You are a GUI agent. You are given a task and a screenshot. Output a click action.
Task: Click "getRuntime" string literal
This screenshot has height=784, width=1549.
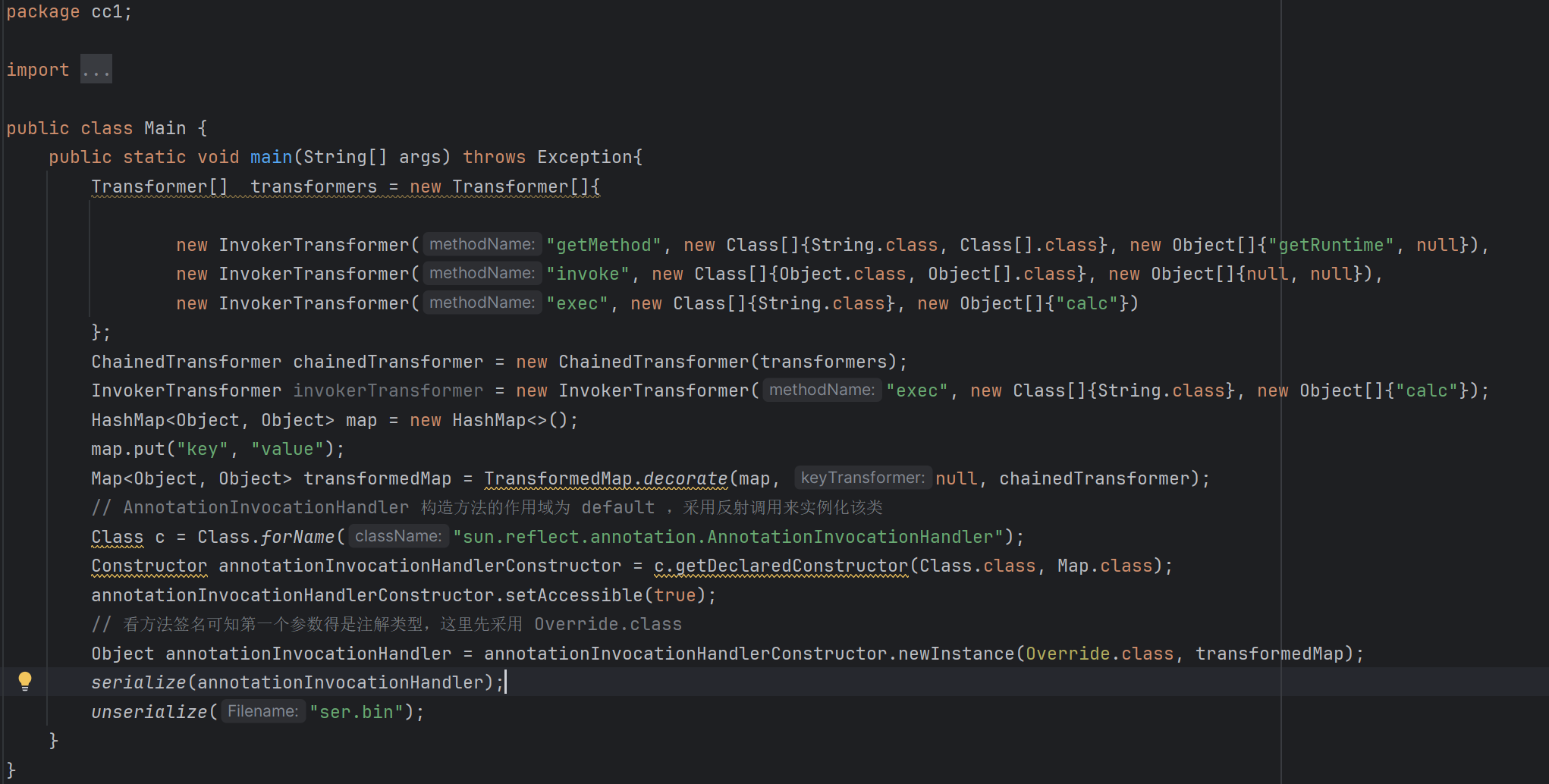(x=1331, y=245)
